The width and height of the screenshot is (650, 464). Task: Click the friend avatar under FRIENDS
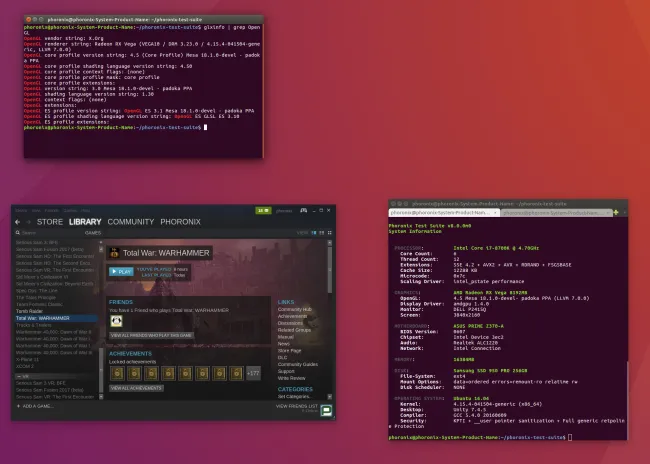tap(116, 321)
